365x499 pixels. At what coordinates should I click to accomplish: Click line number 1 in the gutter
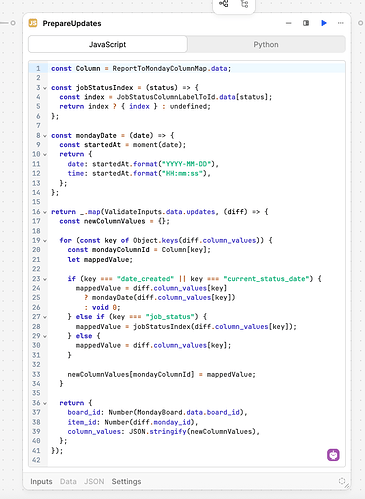tap(38, 68)
